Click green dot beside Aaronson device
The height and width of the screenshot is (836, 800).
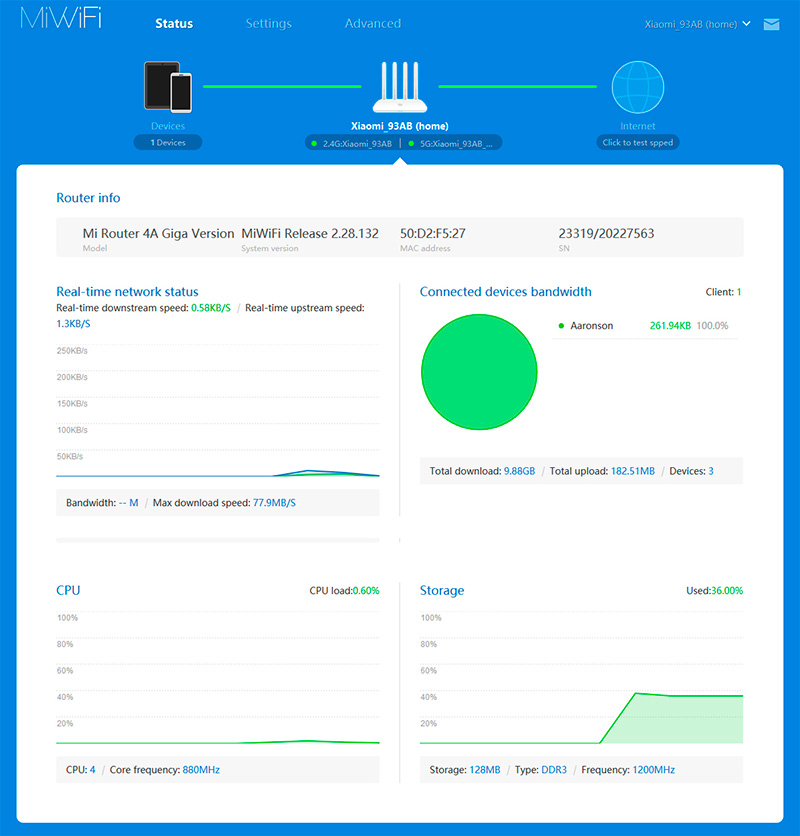[x=561, y=326]
